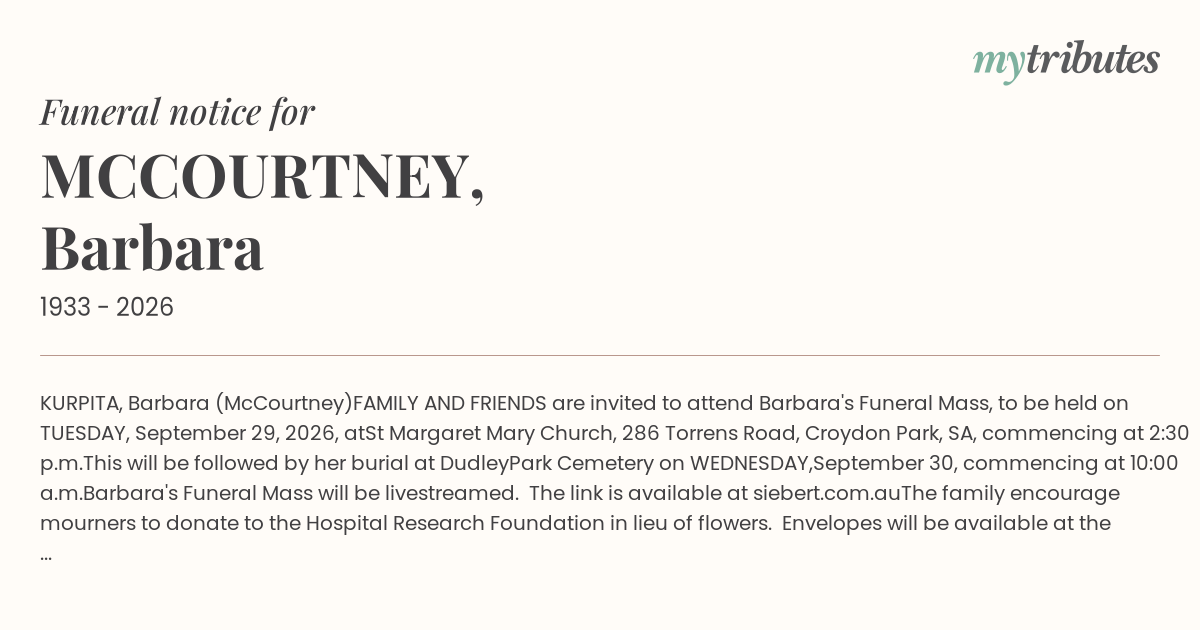This screenshot has width=1200, height=630.
Task: Click the horizontal divider line
Action: coord(600,355)
